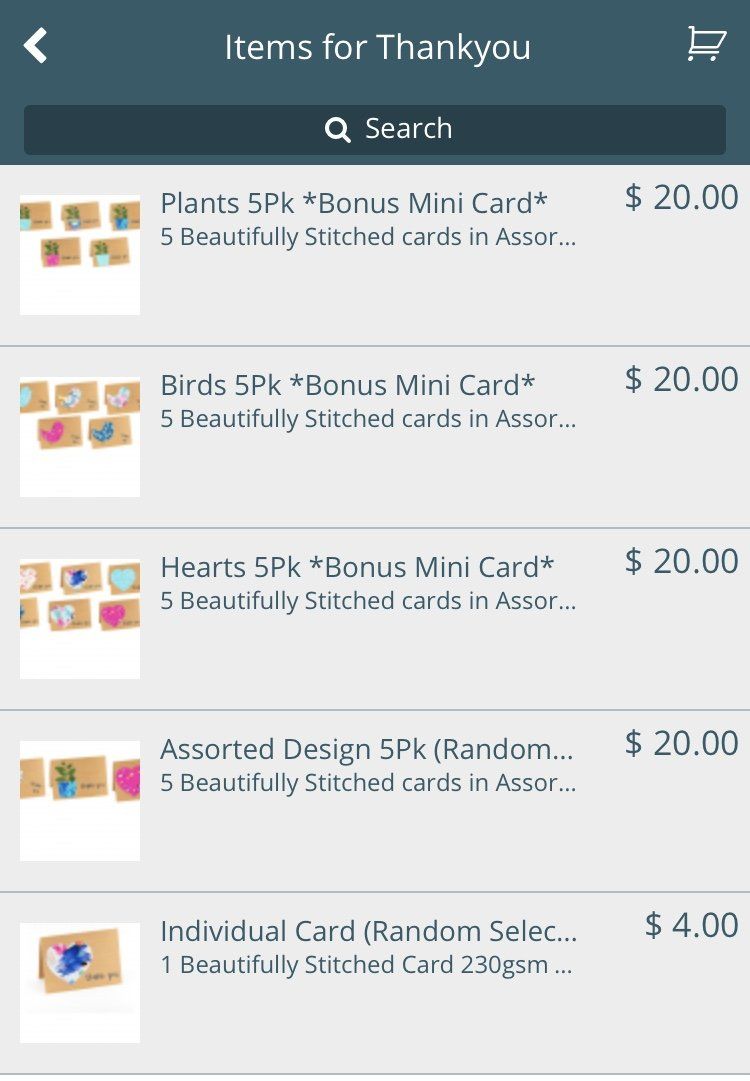
Task: Select the Assorted Design 5Pk item
Action: pyautogui.click(x=368, y=749)
